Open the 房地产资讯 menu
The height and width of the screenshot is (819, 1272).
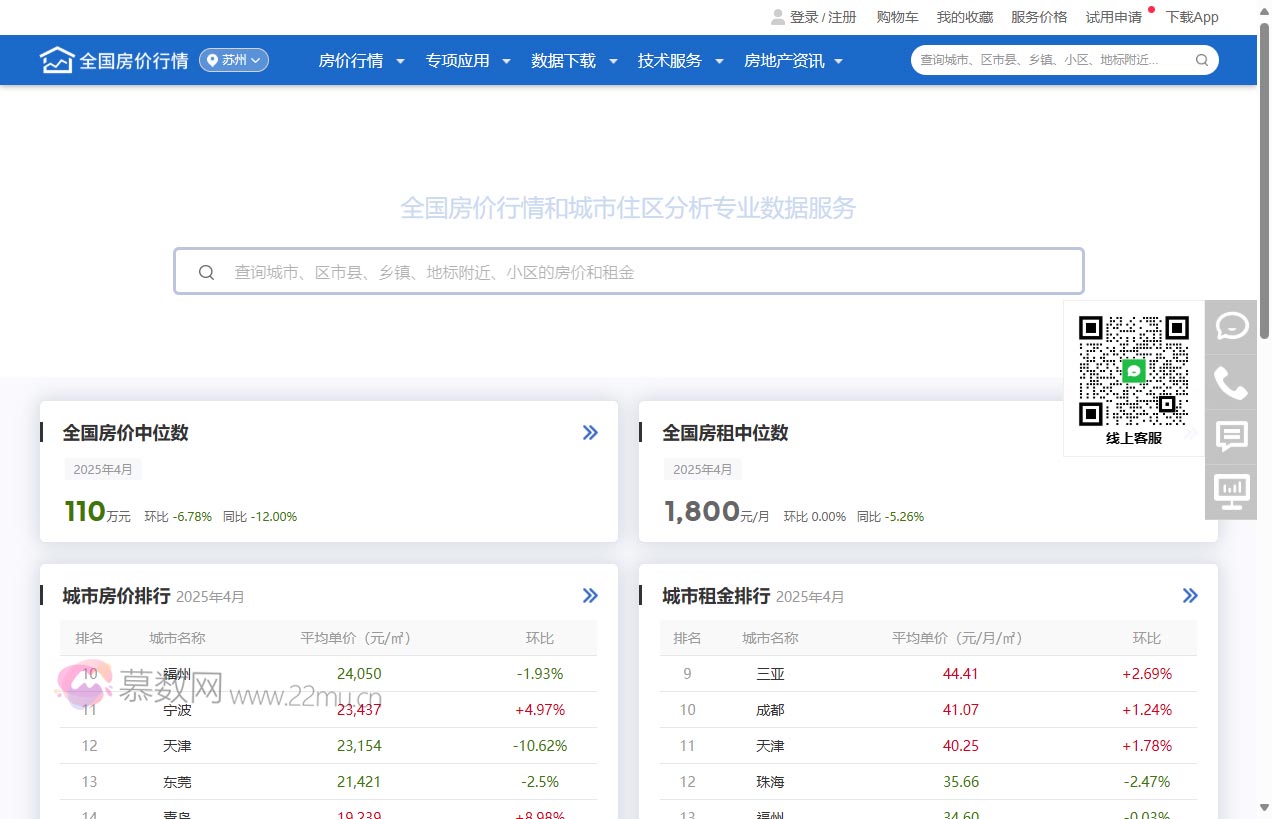pos(784,60)
